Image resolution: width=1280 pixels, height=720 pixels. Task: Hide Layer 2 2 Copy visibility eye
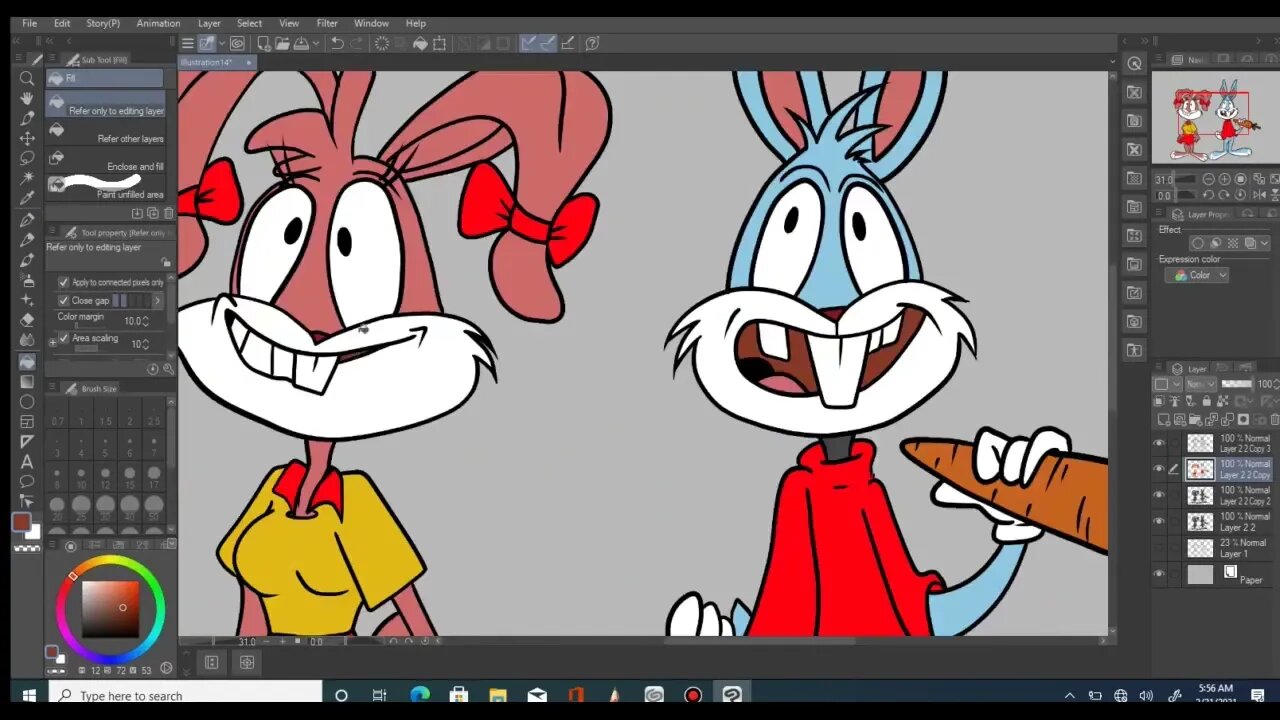pyautogui.click(x=1159, y=469)
